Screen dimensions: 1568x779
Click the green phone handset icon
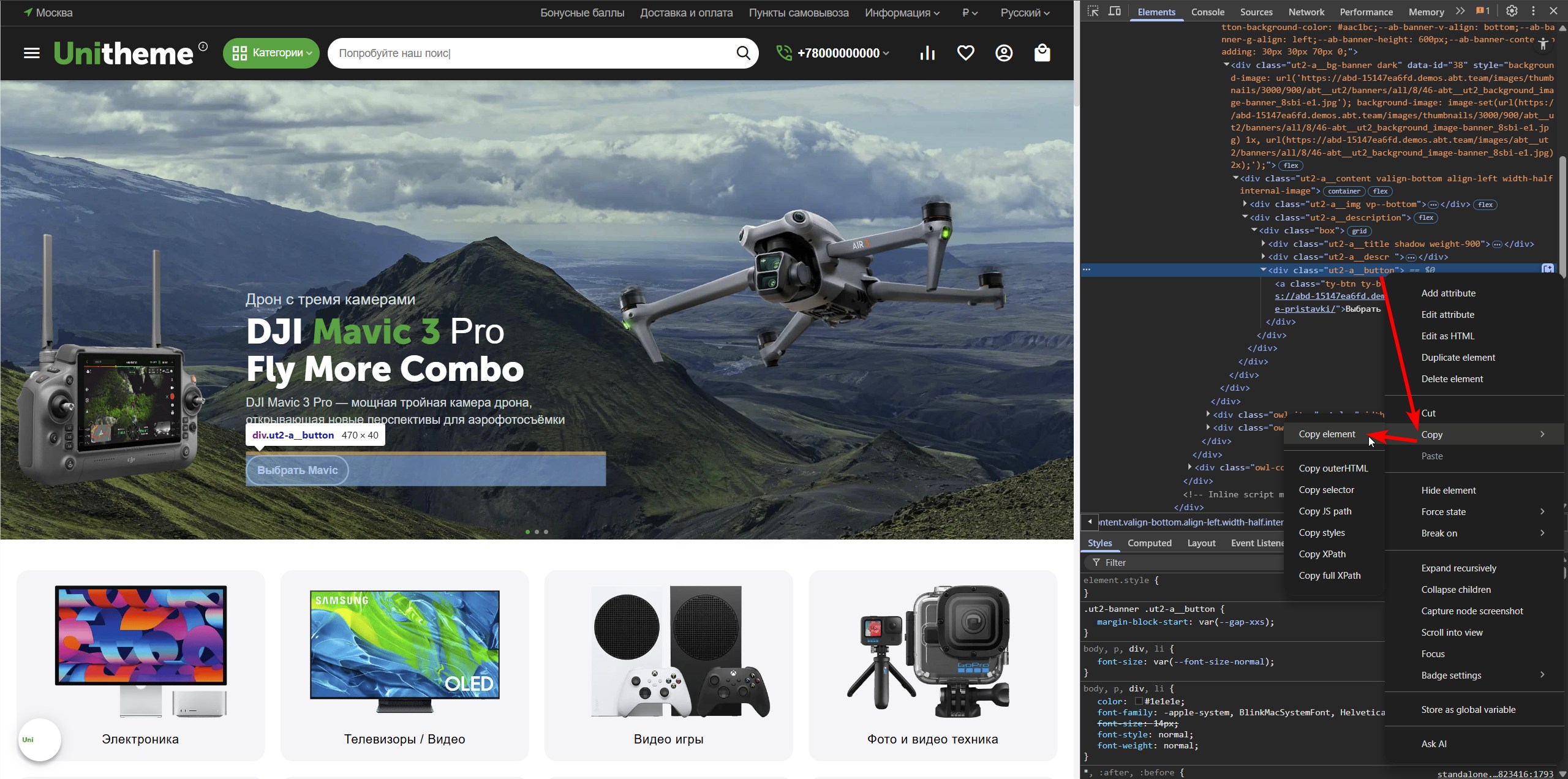(783, 53)
